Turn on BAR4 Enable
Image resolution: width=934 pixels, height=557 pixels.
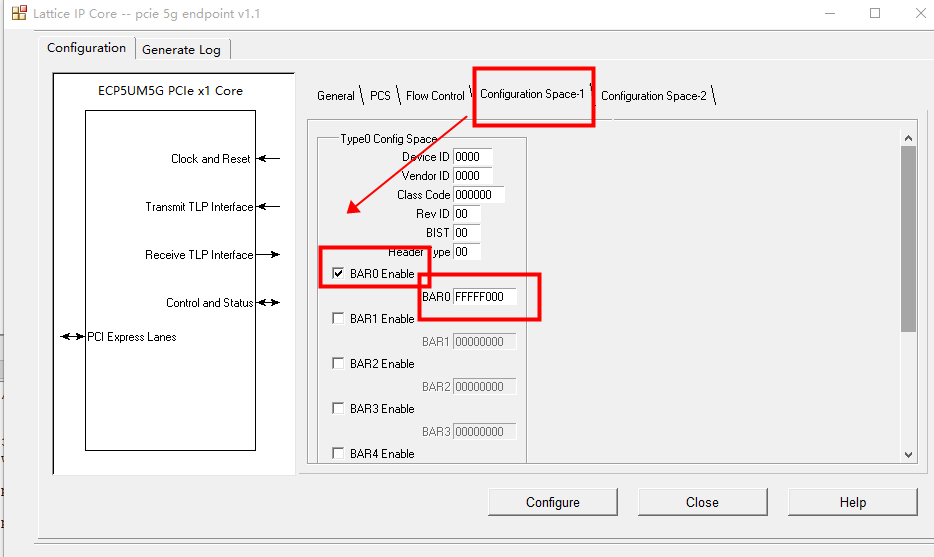pos(338,453)
